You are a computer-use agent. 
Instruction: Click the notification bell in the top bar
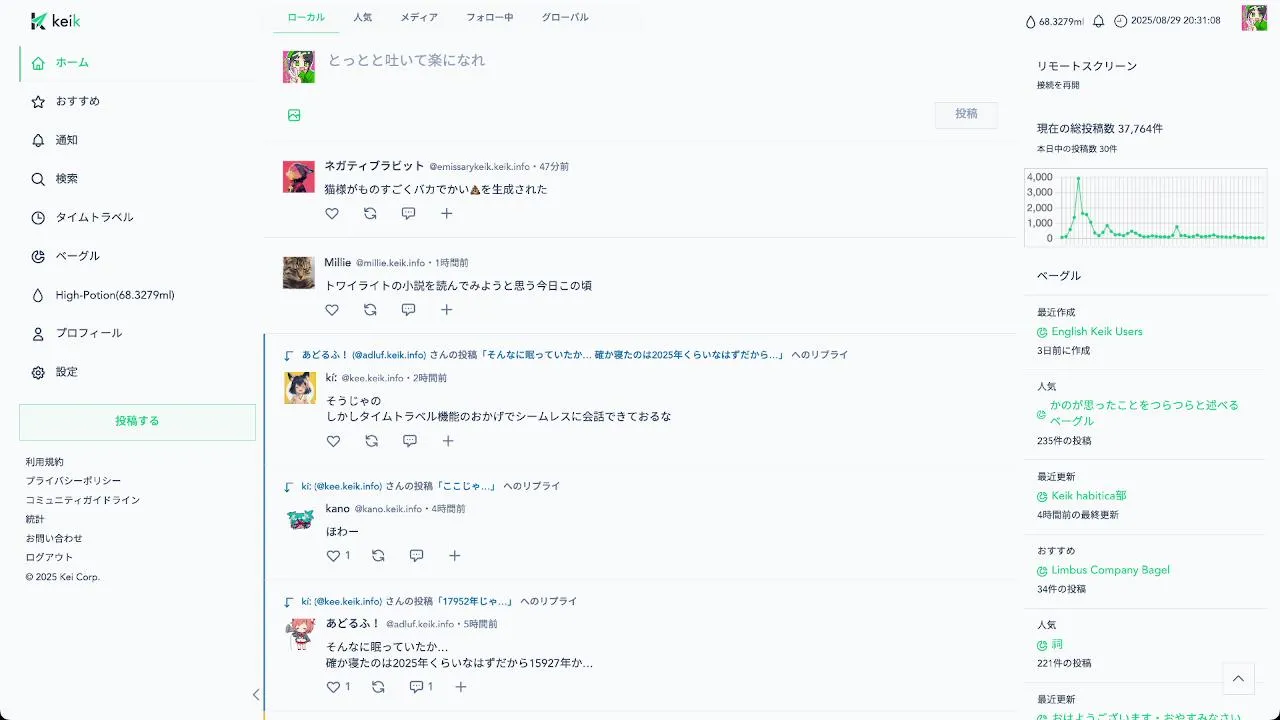(1099, 21)
